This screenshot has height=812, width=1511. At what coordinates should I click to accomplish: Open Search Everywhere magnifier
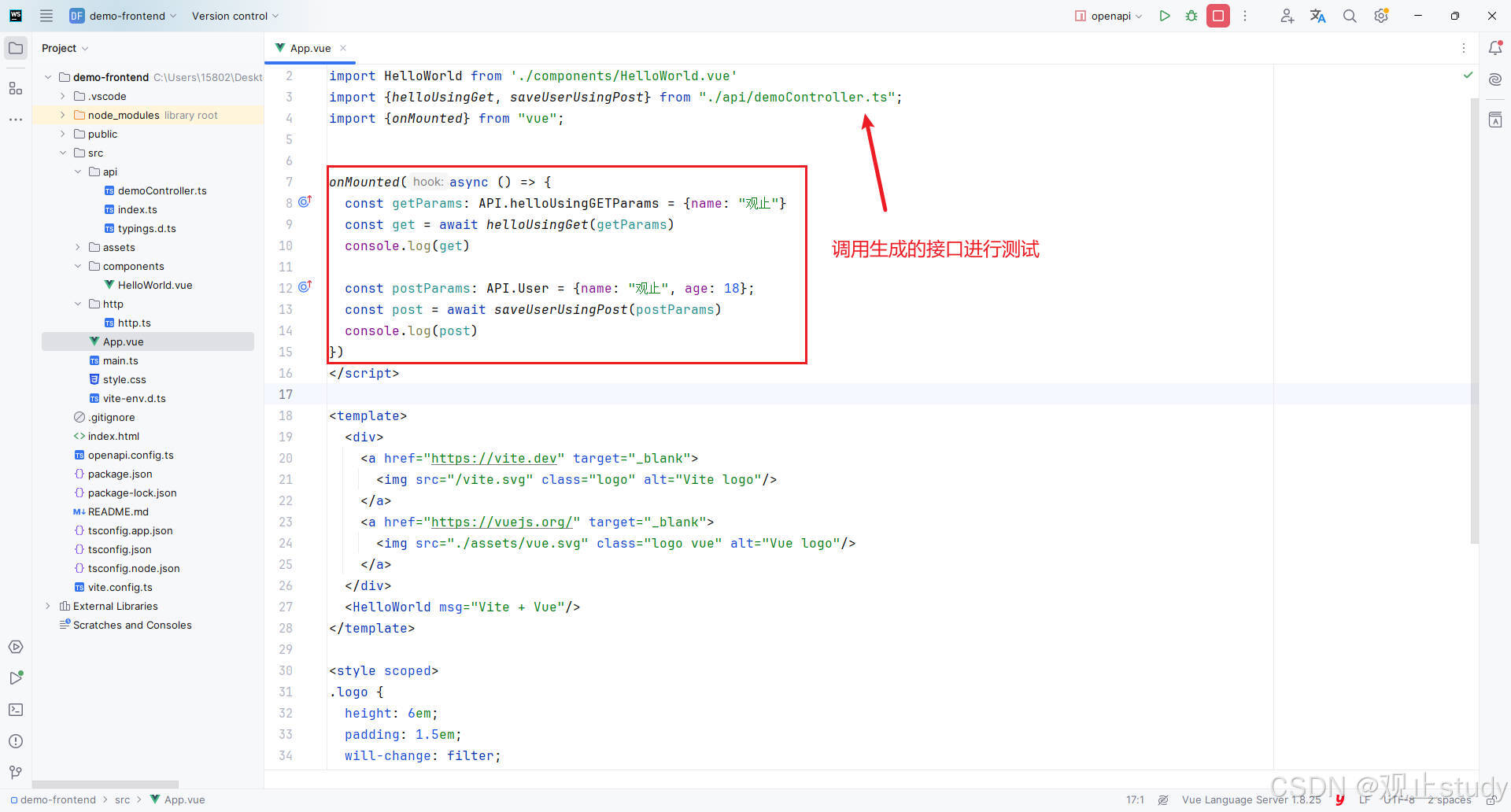coord(1350,16)
